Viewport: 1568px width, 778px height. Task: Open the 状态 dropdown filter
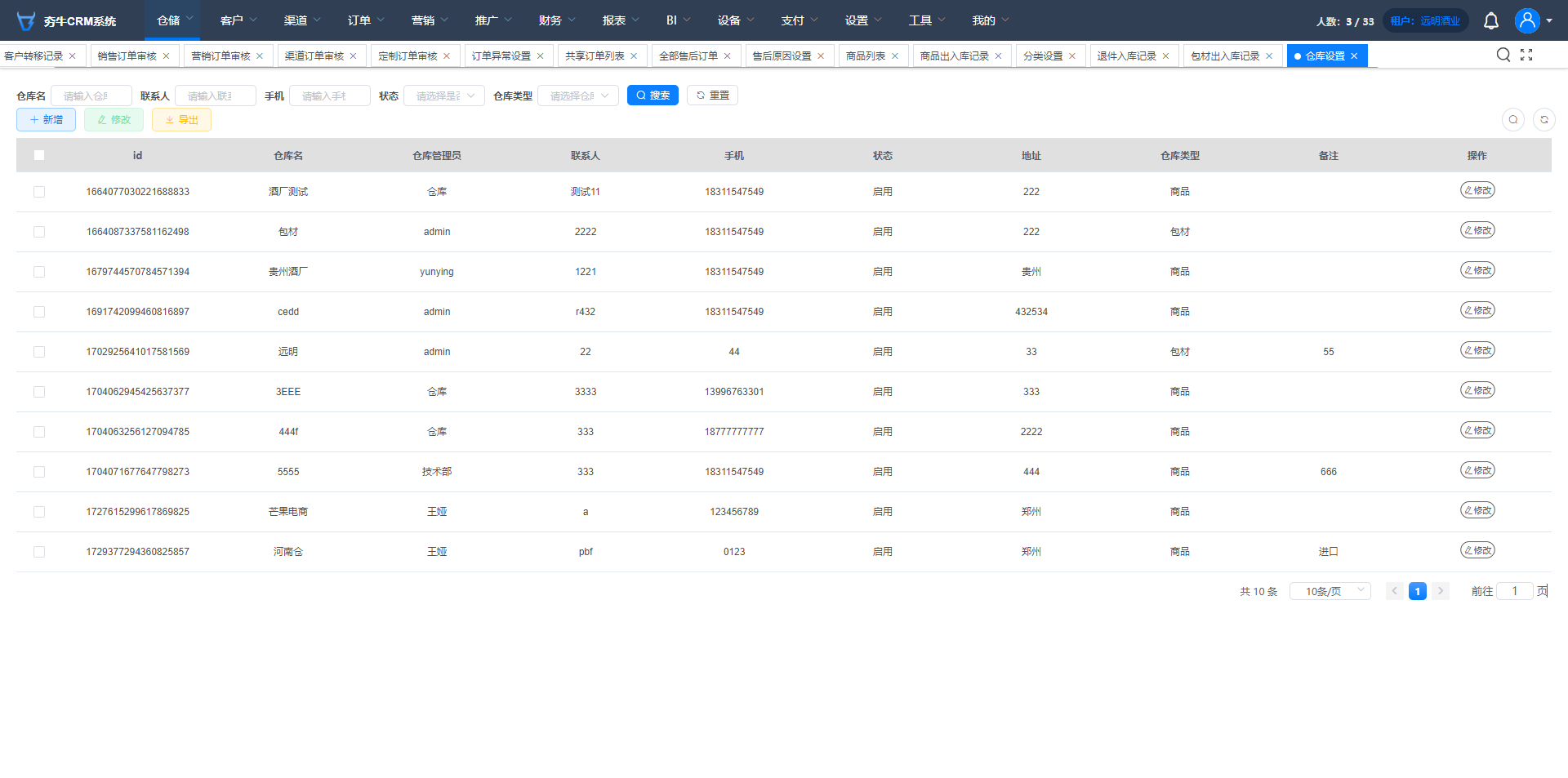[443, 96]
